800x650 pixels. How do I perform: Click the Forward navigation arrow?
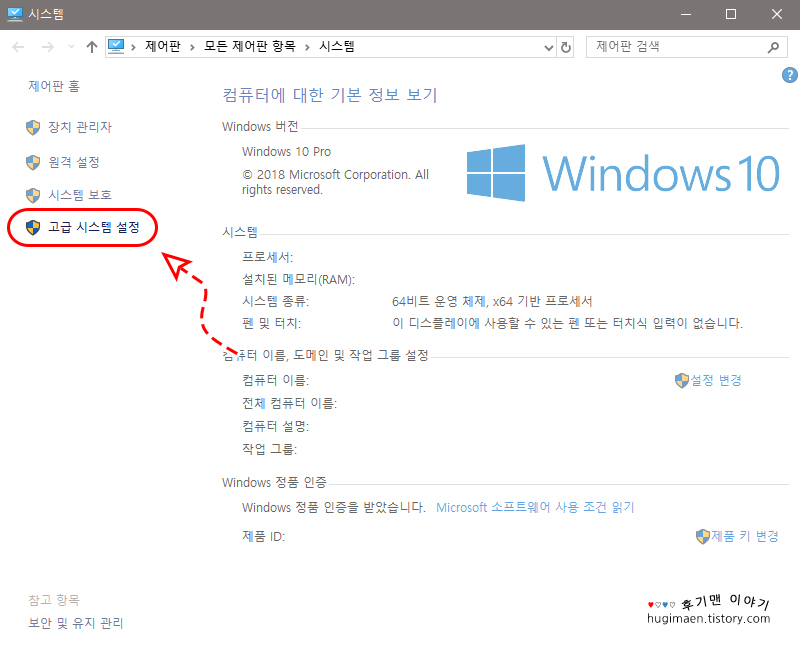tap(47, 47)
